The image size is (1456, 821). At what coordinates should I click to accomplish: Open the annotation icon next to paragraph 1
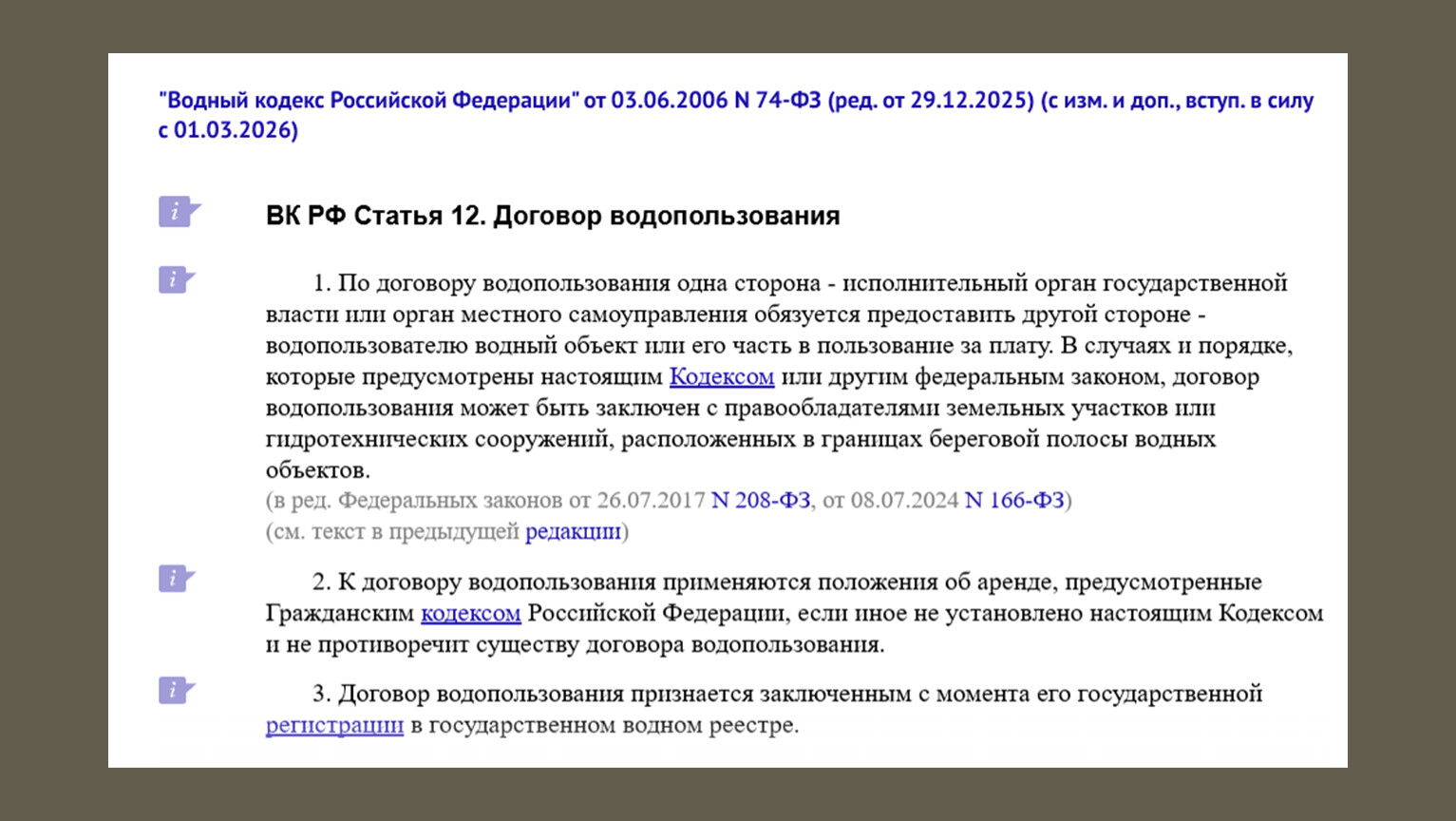point(175,280)
